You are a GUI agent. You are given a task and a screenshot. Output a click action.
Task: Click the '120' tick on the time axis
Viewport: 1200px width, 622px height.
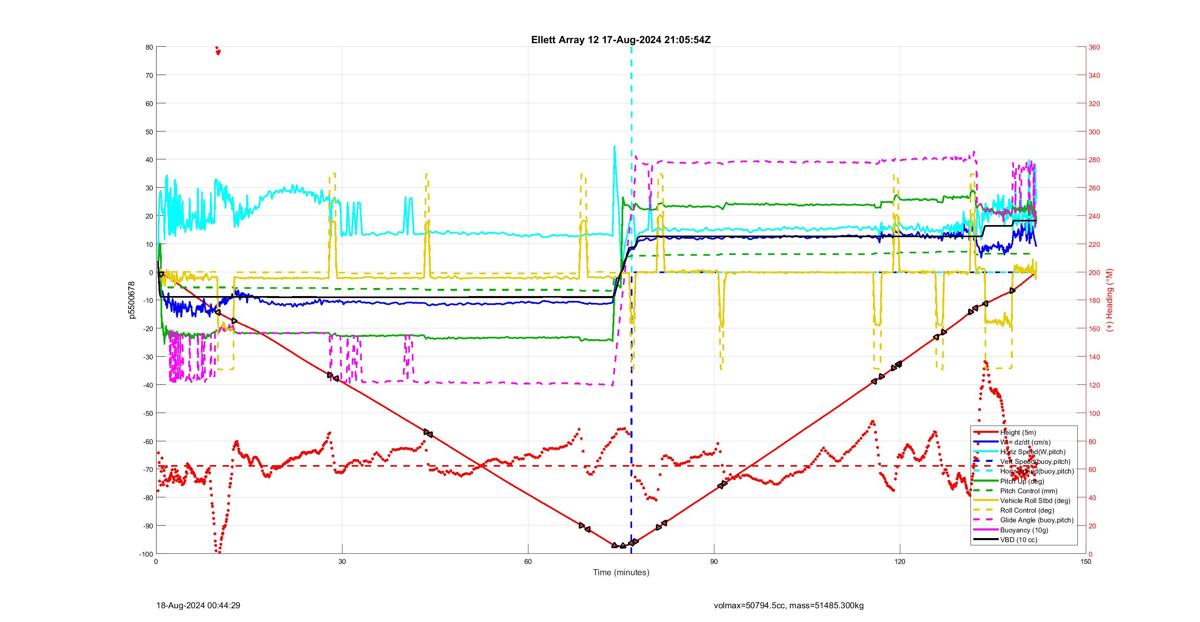(x=900, y=562)
